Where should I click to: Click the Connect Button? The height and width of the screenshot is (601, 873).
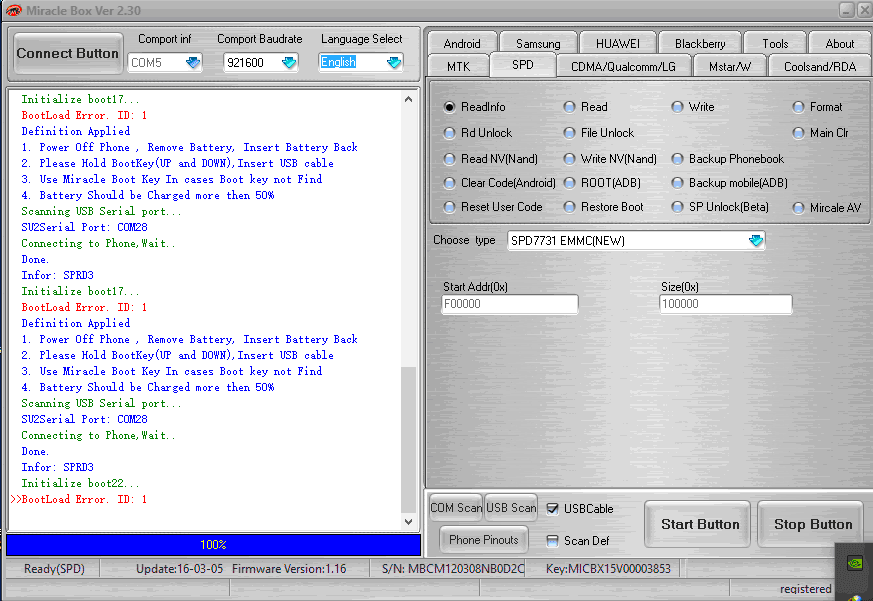(67, 53)
